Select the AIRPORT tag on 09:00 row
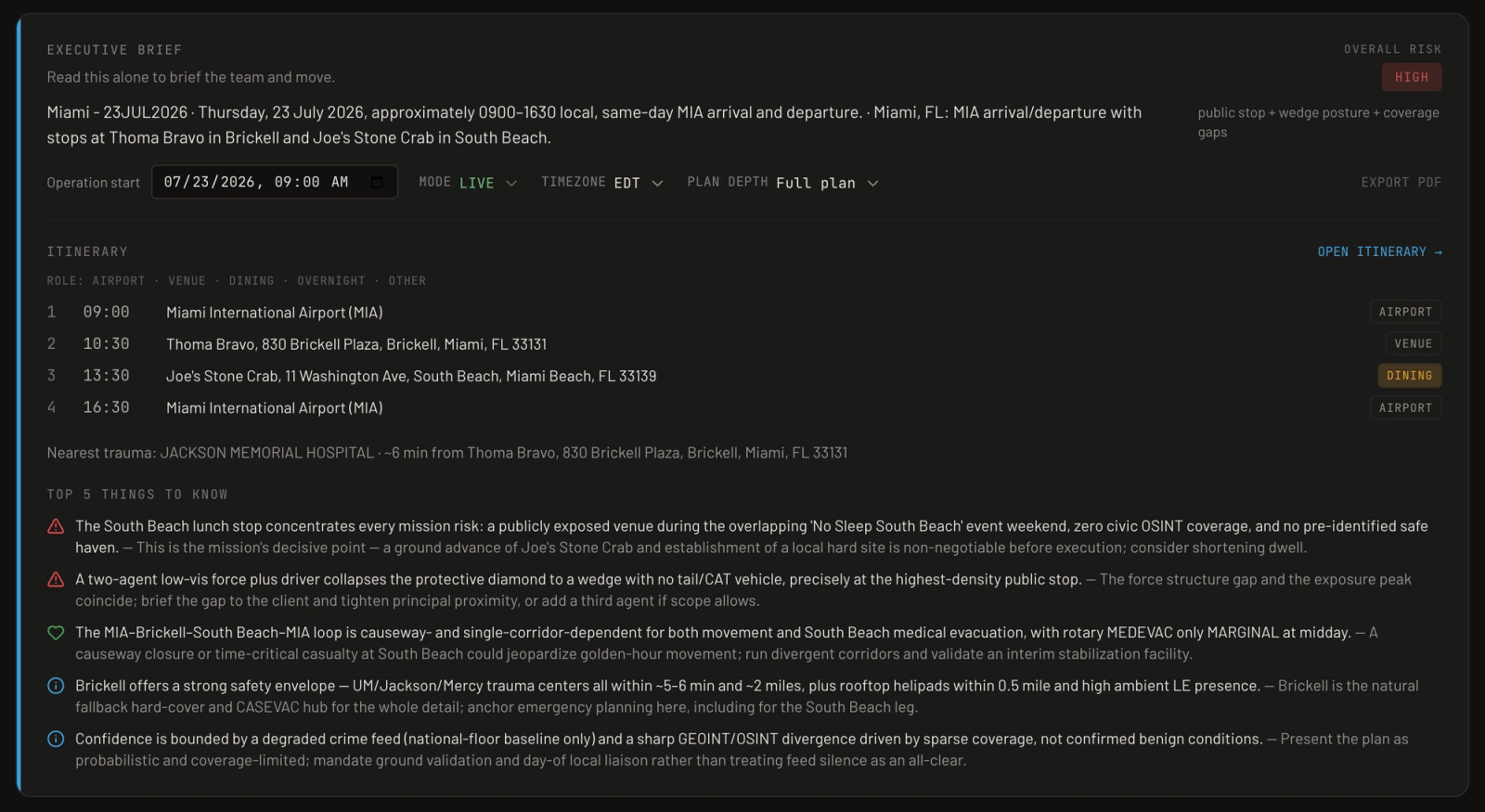Viewport: 1485px width, 812px height. 1405,313
